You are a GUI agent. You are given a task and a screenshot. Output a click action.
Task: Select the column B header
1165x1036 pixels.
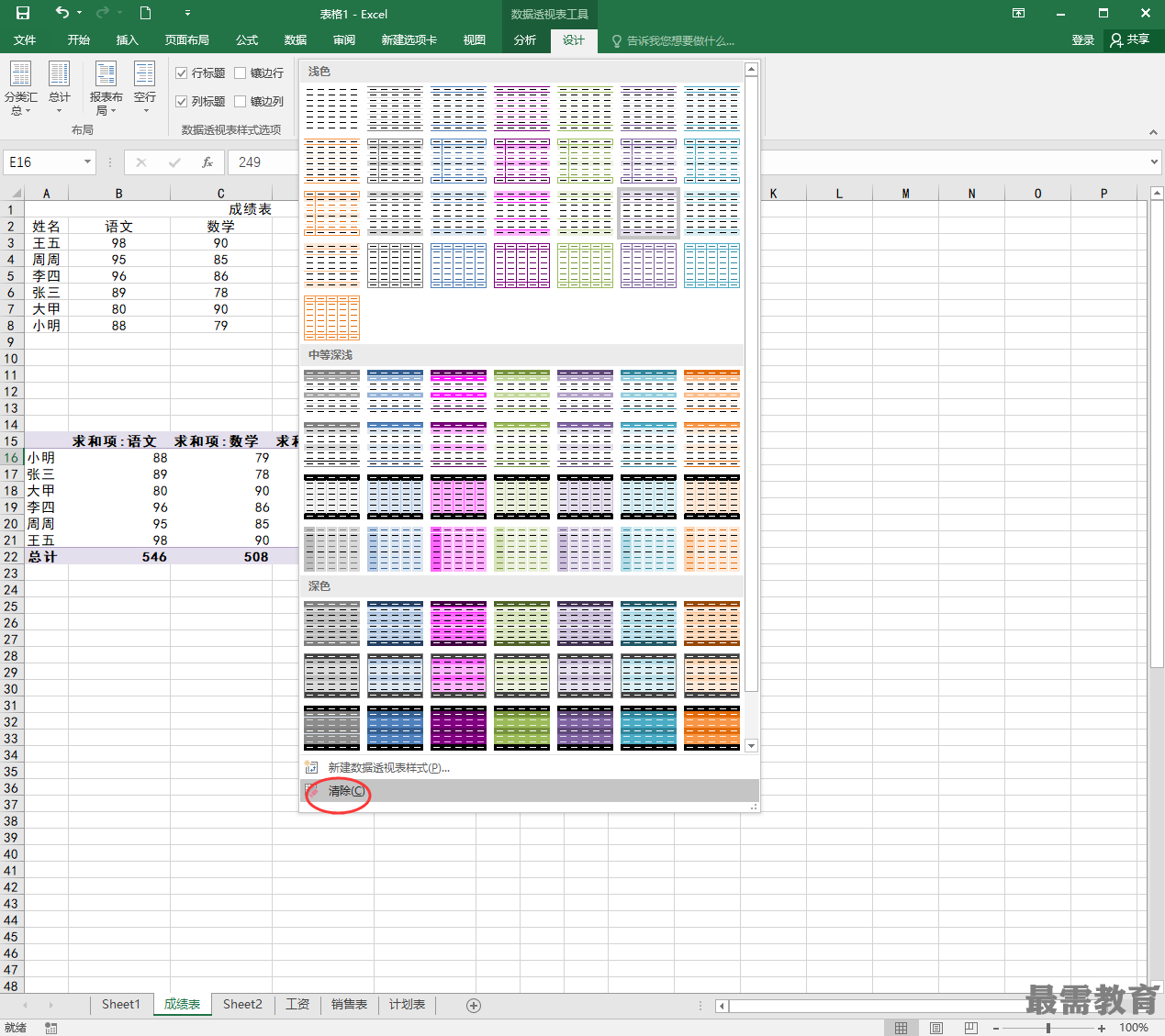click(x=118, y=193)
